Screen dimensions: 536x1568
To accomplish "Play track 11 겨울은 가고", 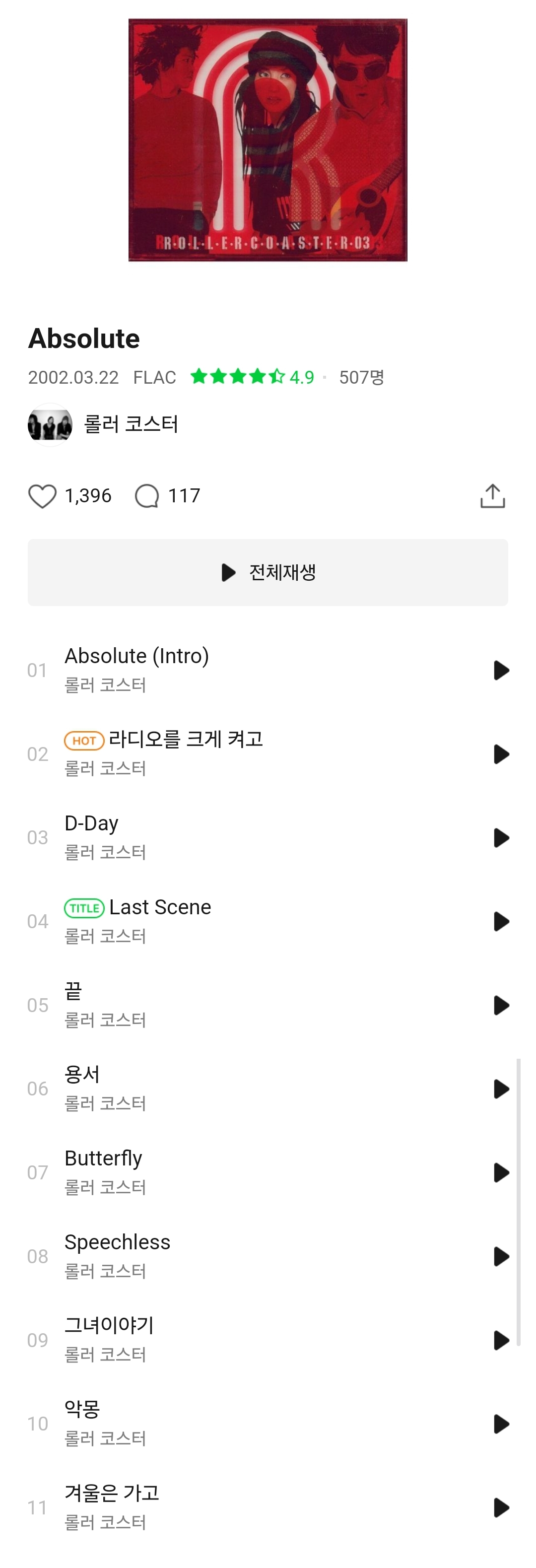I will (x=501, y=1508).
